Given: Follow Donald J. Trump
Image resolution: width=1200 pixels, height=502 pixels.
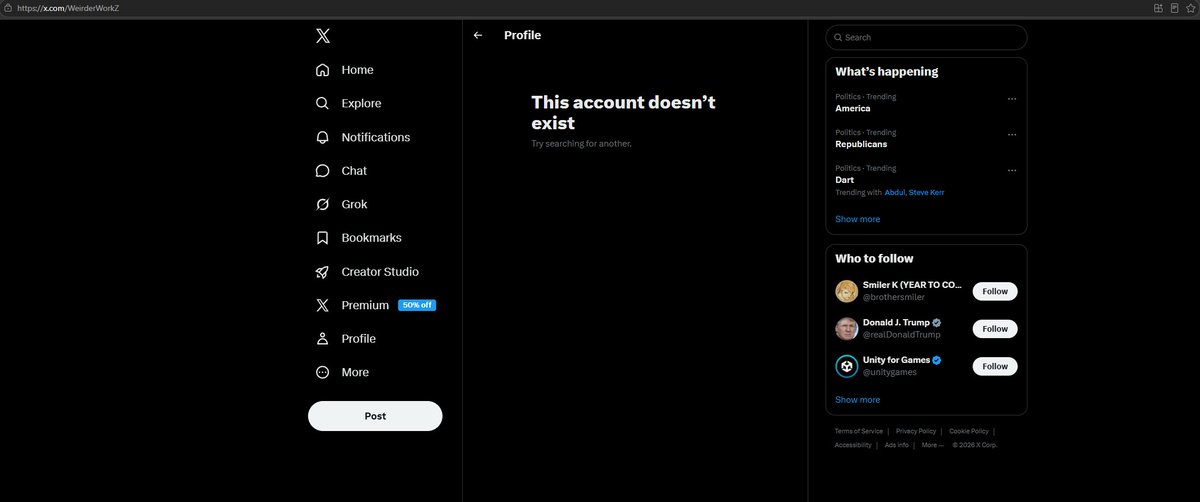Looking at the screenshot, I should pyautogui.click(x=995, y=329).
